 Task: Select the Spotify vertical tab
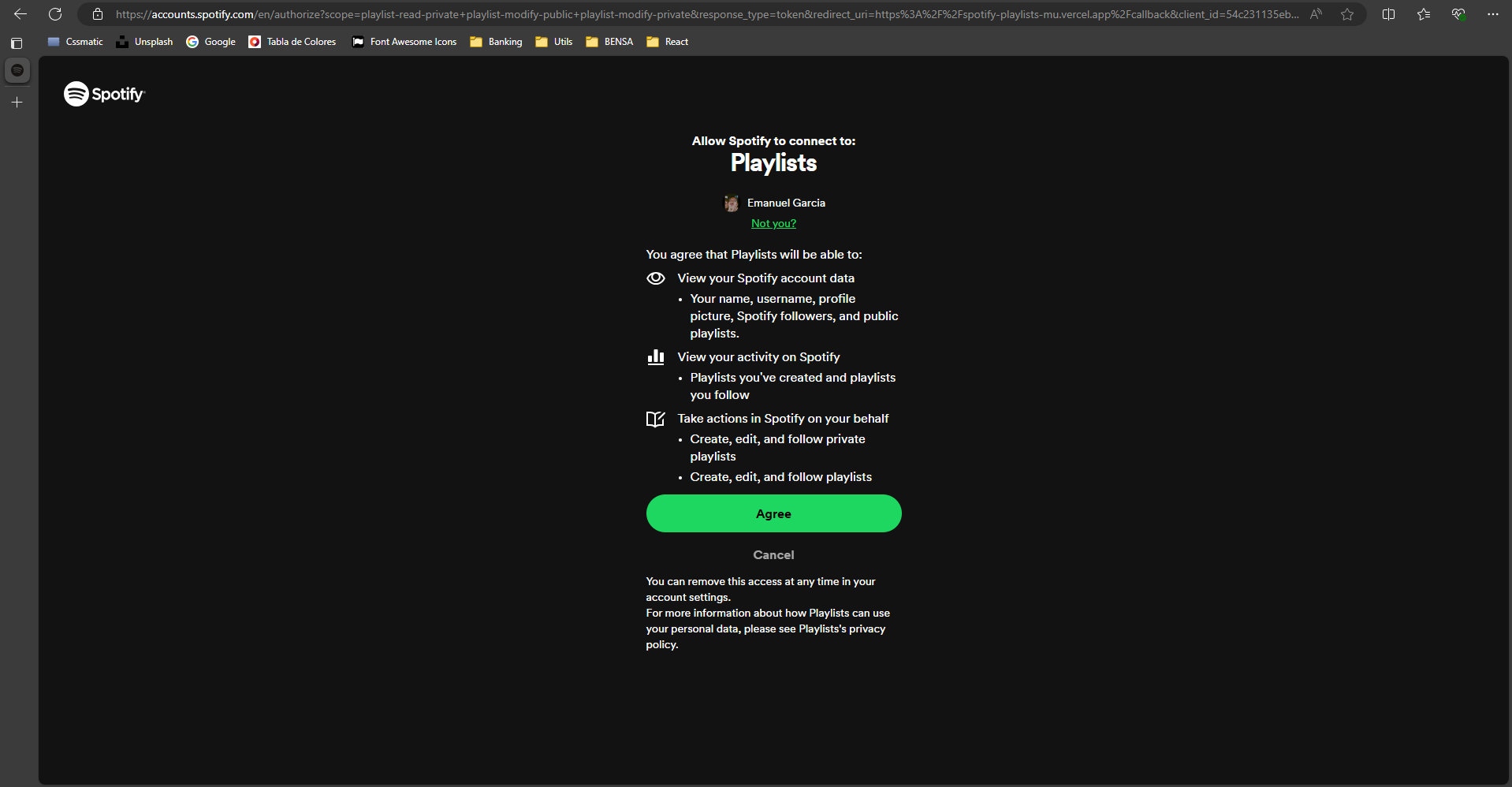pos(17,70)
